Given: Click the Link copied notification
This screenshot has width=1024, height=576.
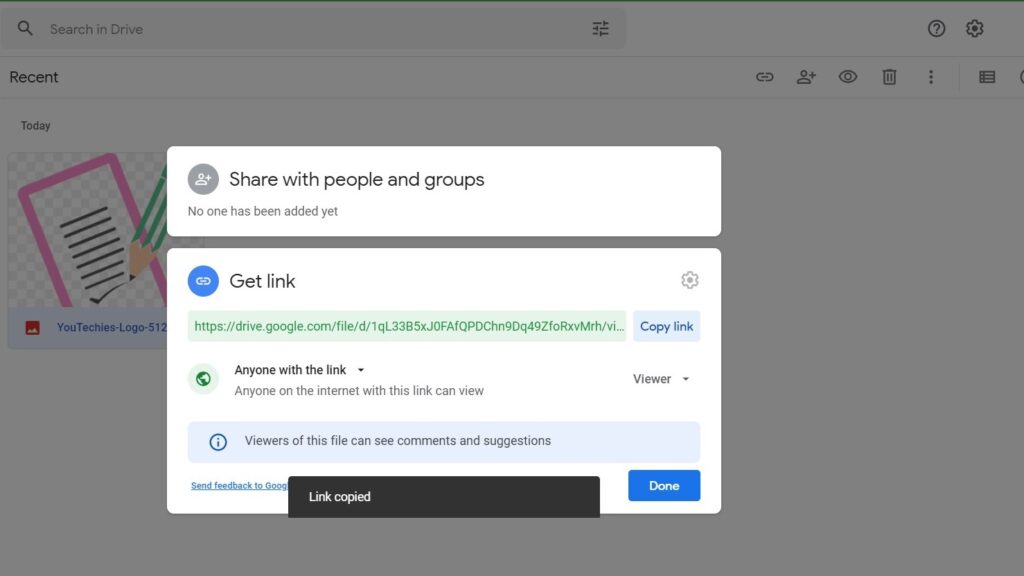Looking at the screenshot, I should (x=444, y=497).
